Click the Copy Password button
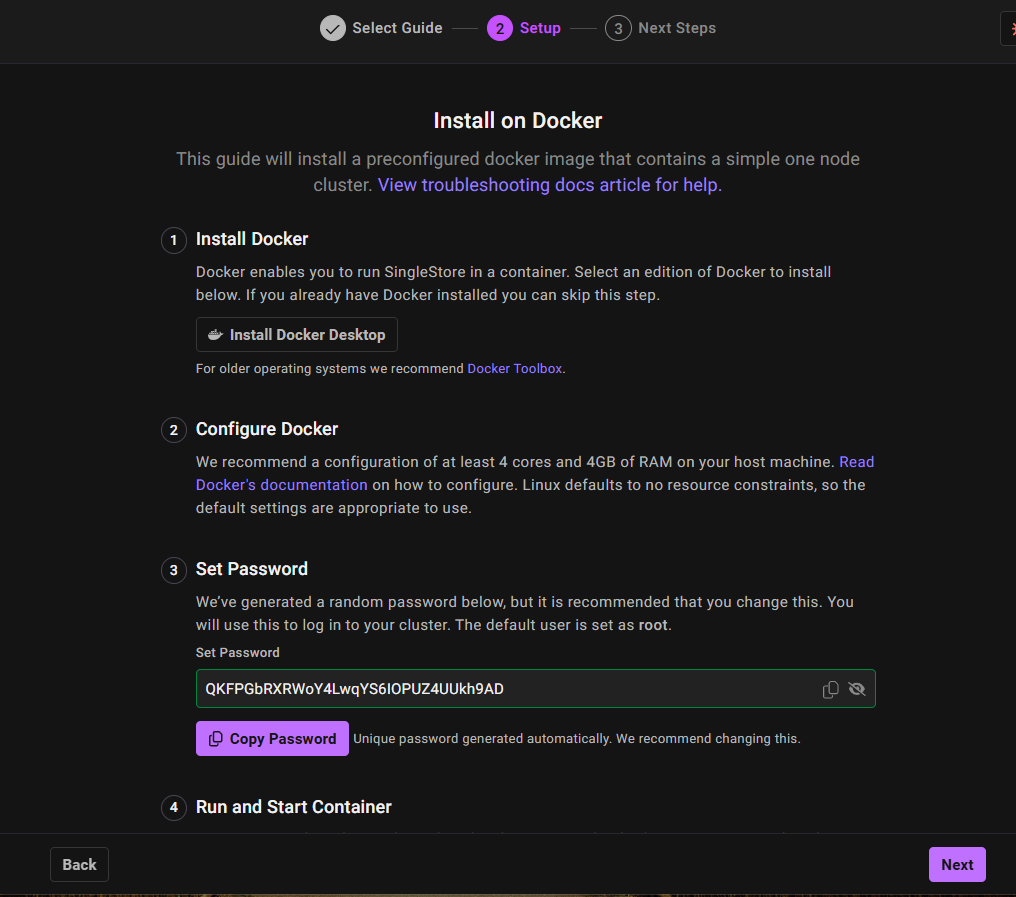This screenshot has height=897, width=1016. tap(272, 739)
